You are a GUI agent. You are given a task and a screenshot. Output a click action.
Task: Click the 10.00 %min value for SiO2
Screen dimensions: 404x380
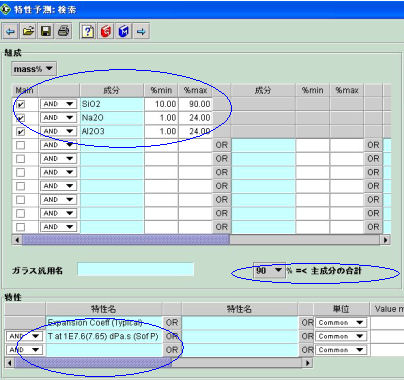161,104
